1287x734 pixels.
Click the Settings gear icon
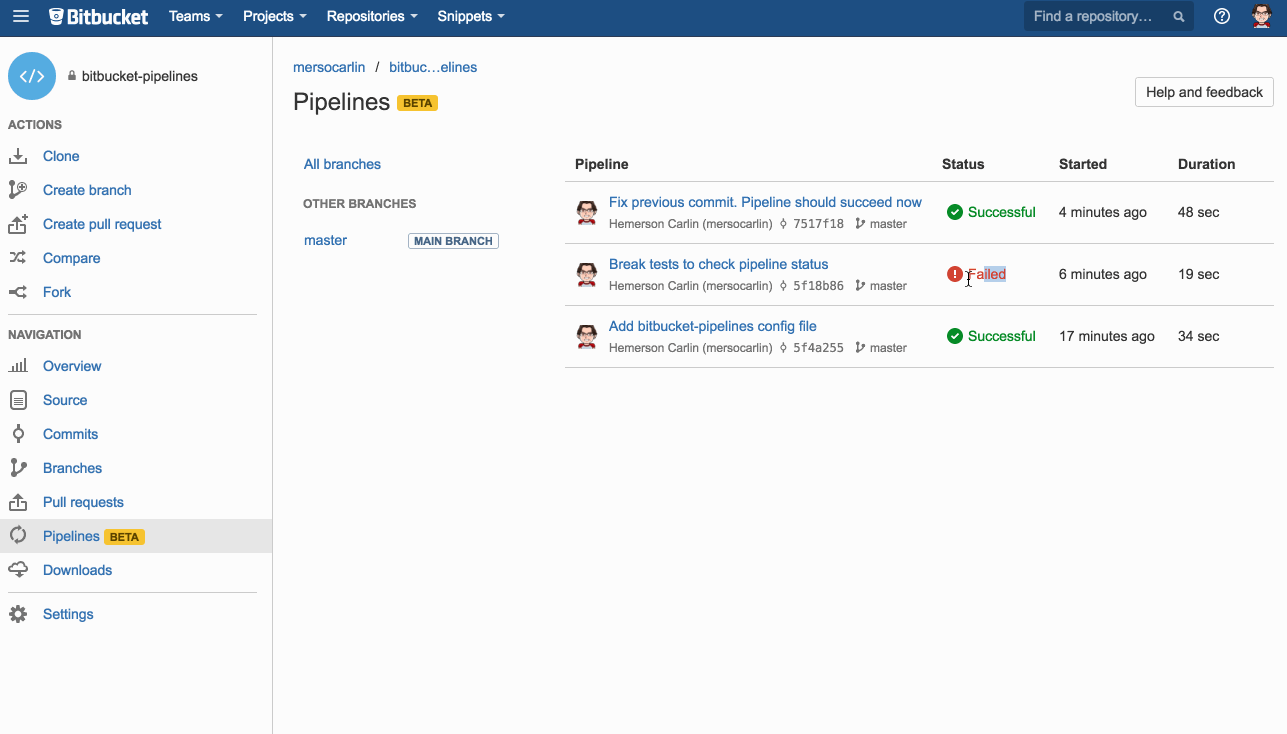tap(18, 614)
